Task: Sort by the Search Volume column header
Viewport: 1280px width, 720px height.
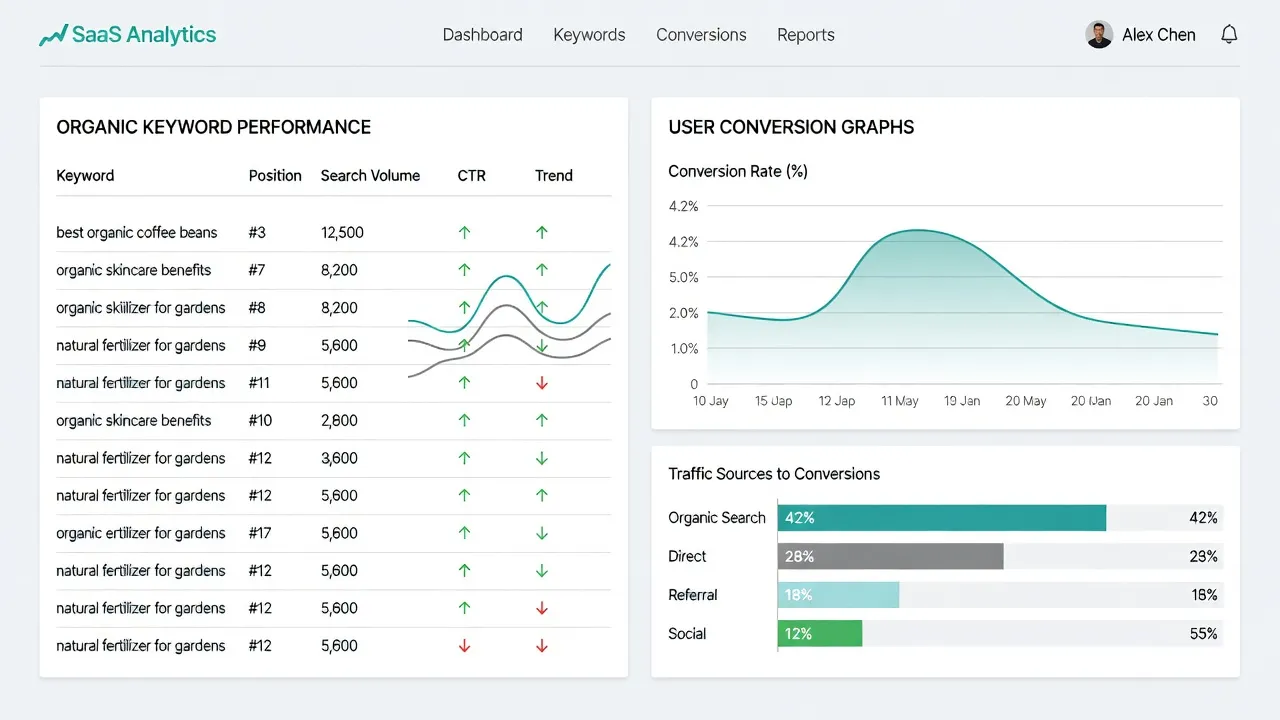Action: pyautogui.click(x=370, y=176)
